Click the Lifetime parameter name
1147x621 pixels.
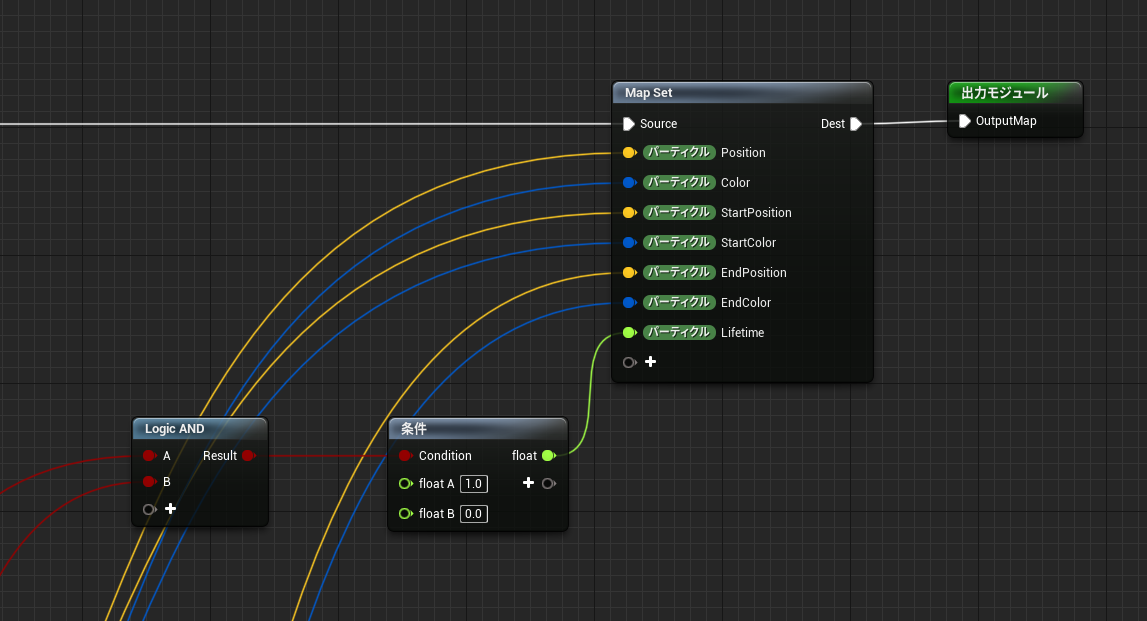(x=742, y=333)
